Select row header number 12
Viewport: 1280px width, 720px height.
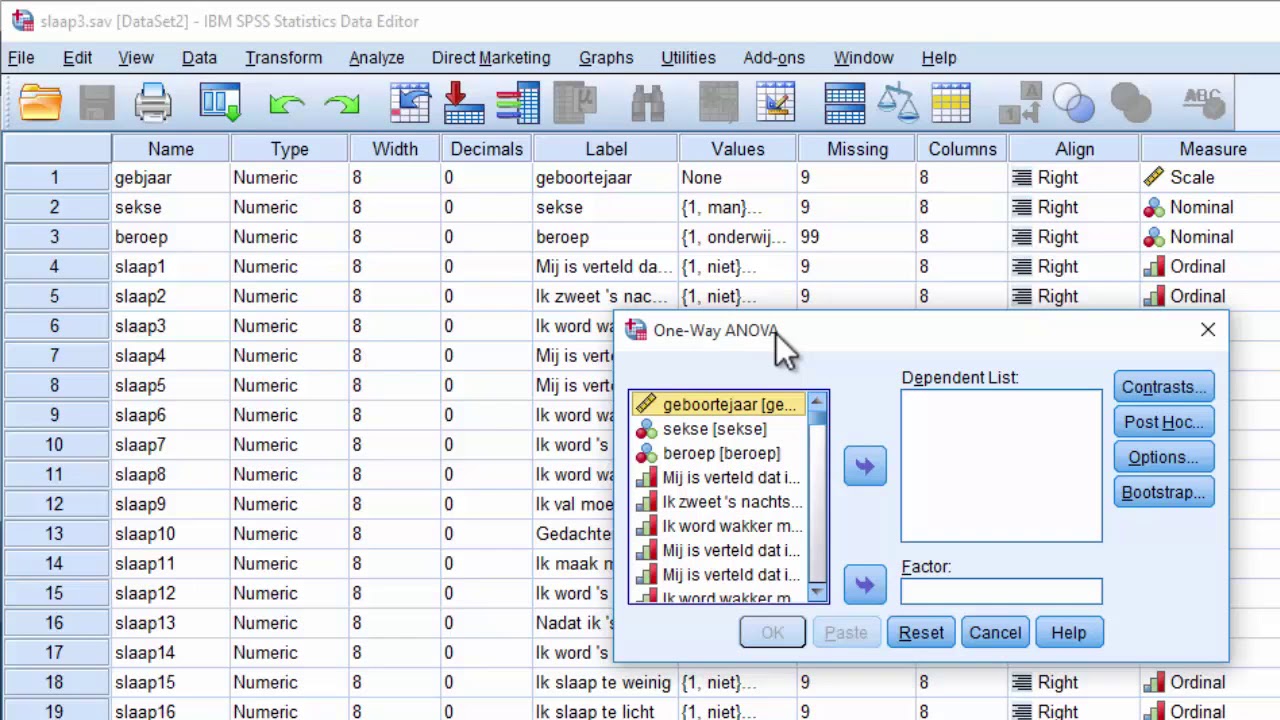(56, 504)
